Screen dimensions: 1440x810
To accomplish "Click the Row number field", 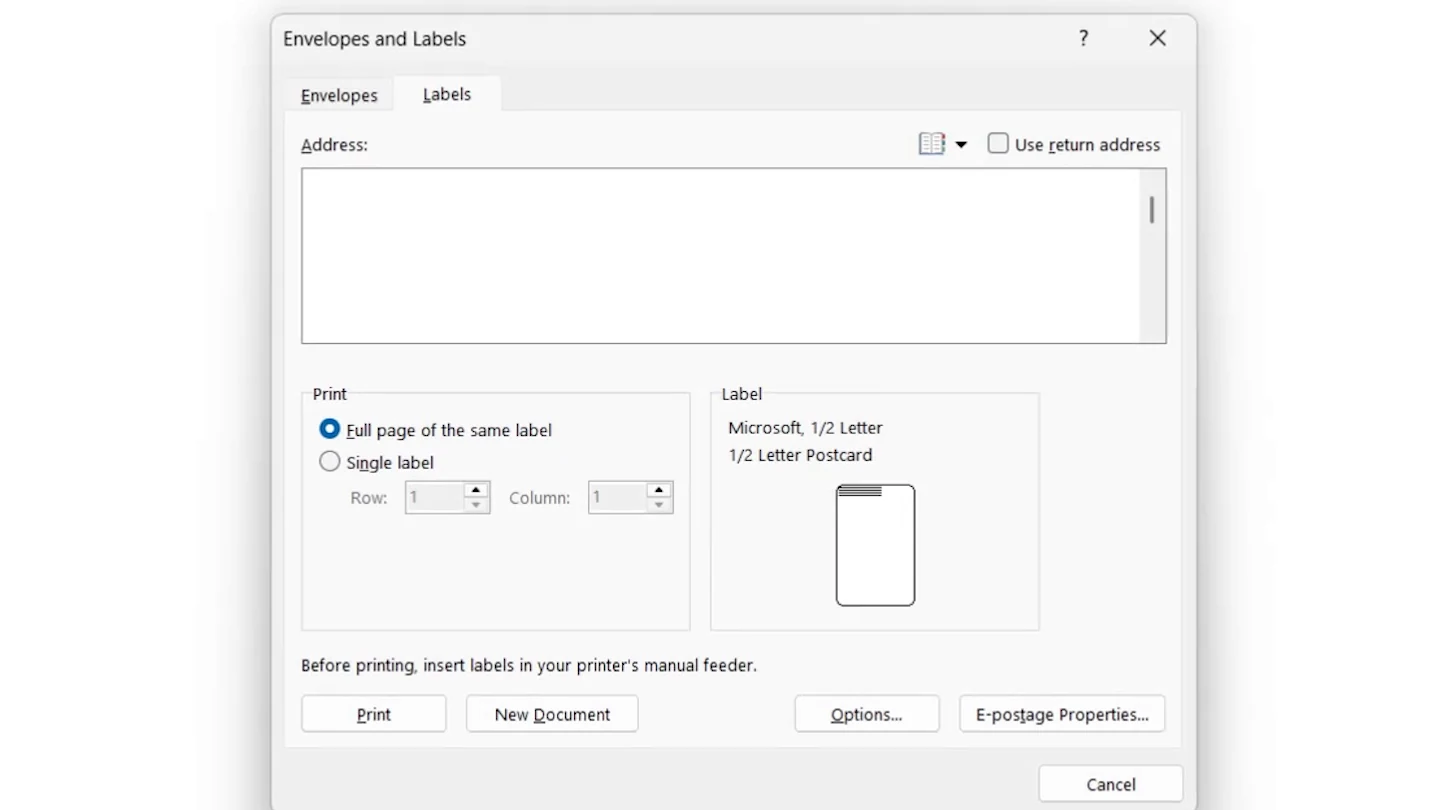I will (x=434, y=497).
